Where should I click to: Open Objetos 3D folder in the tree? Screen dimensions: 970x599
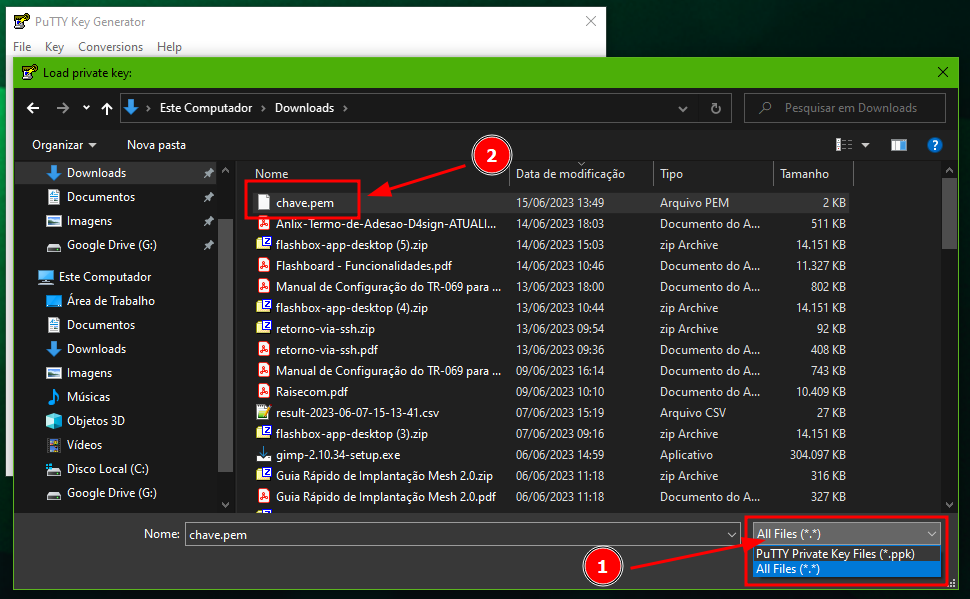[95, 421]
